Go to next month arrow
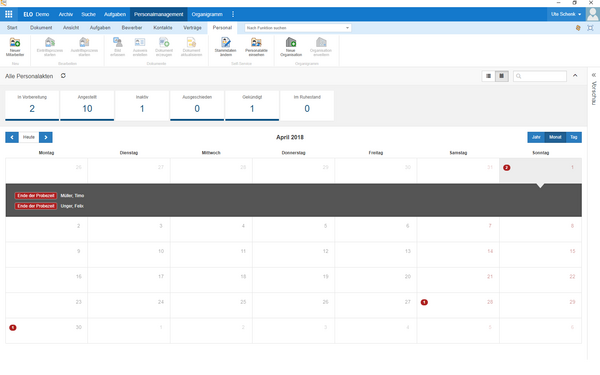The height and width of the screenshot is (375, 600). pos(46,137)
